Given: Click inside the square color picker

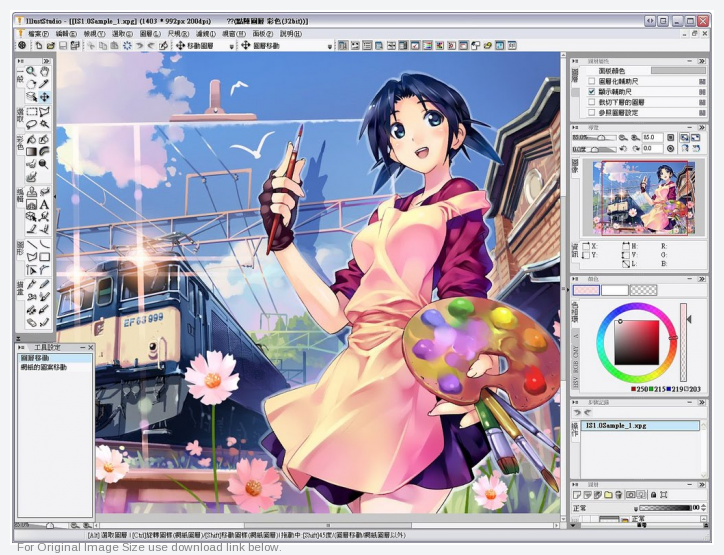Looking at the screenshot, I should point(637,343).
